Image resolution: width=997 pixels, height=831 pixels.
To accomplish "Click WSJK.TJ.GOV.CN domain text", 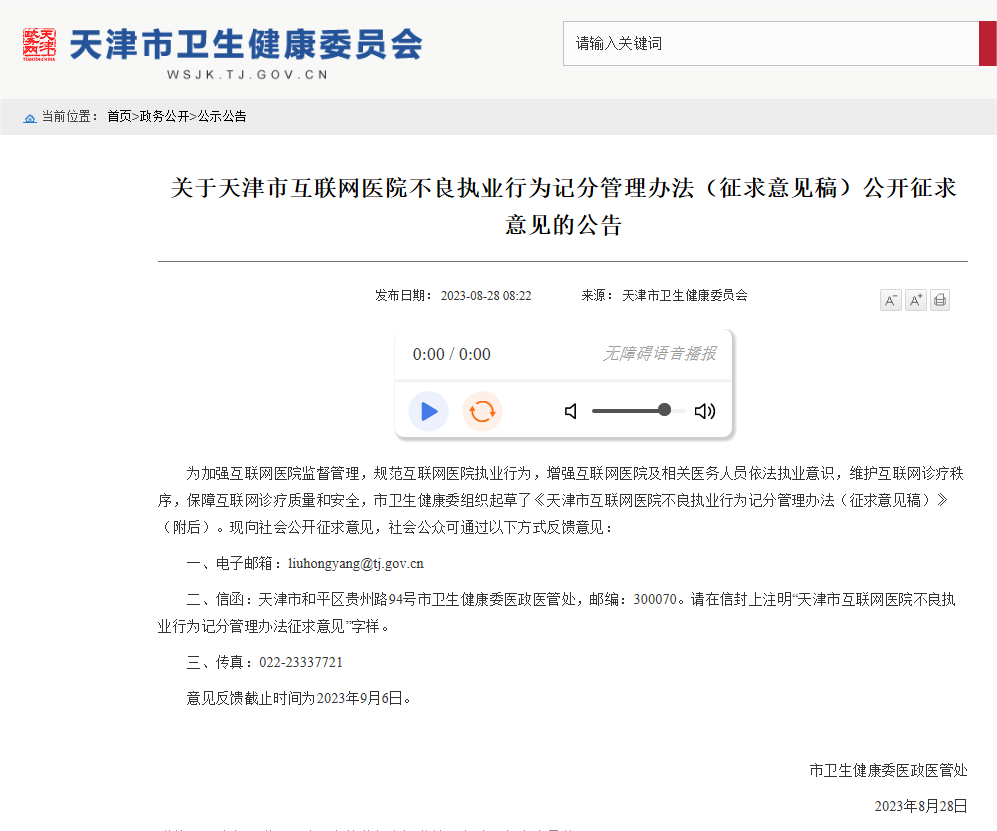I will pyautogui.click(x=247, y=75).
